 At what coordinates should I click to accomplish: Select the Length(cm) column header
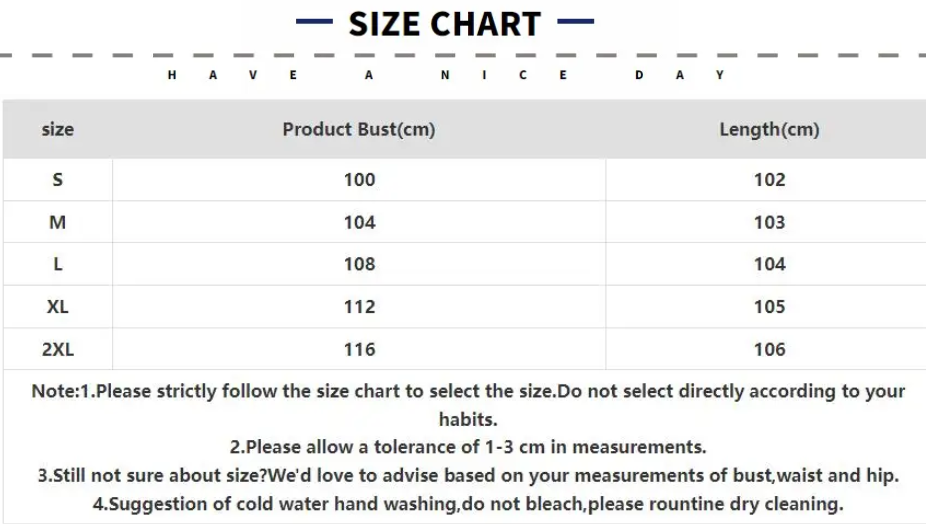pyautogui.click(x=769, y=129)
